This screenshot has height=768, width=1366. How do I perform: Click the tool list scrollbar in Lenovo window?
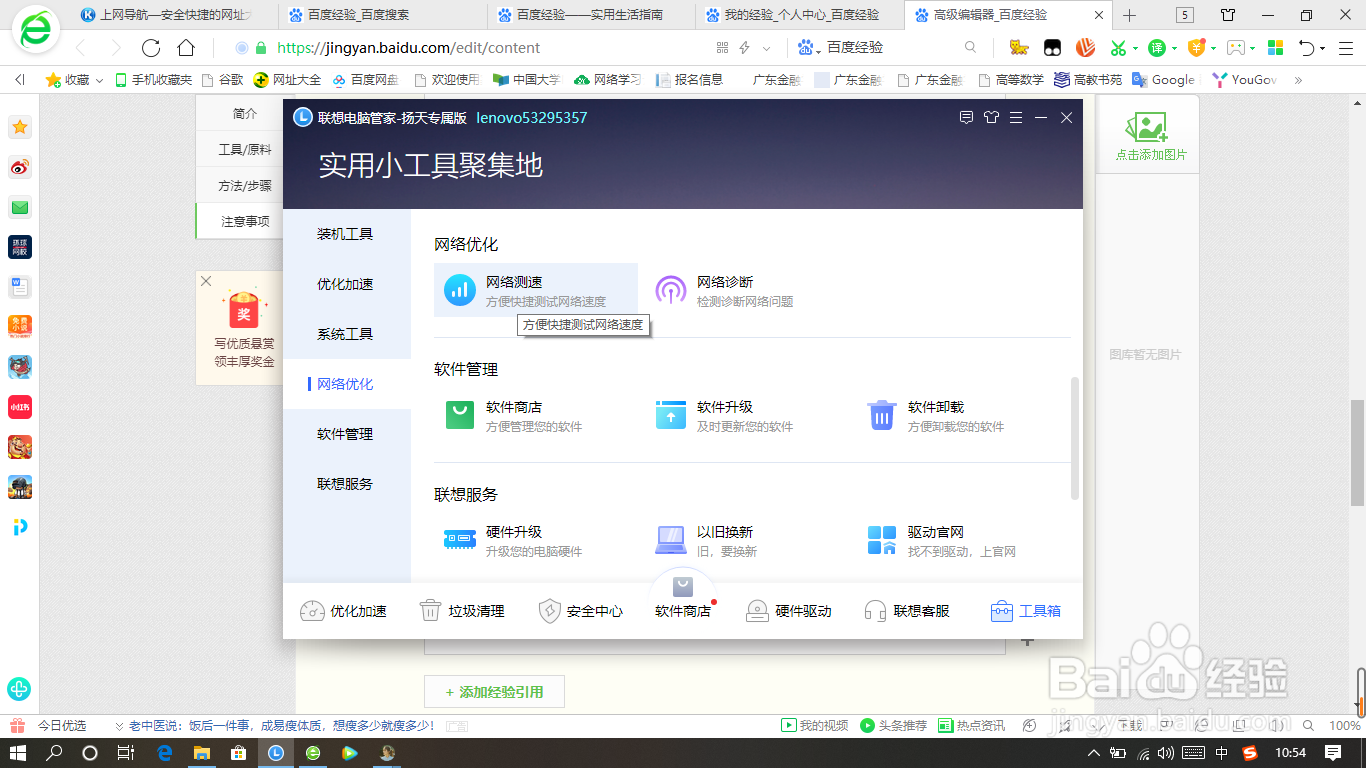(1075, 438)
